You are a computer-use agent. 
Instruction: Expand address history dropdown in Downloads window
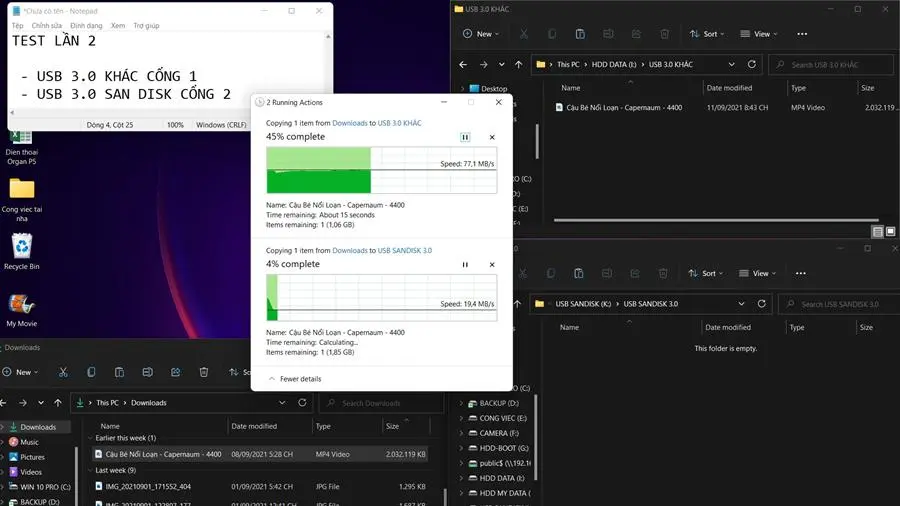[282, 403]
